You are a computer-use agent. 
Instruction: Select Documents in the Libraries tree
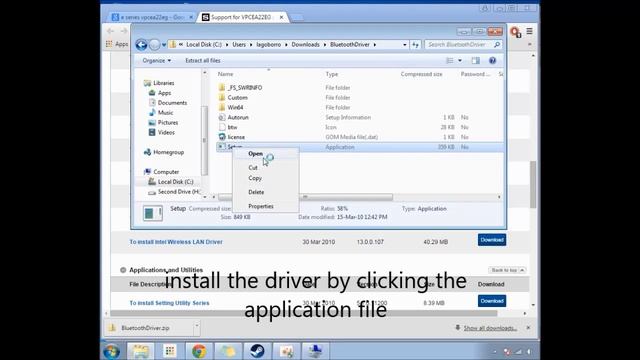[x=172, y=103]
